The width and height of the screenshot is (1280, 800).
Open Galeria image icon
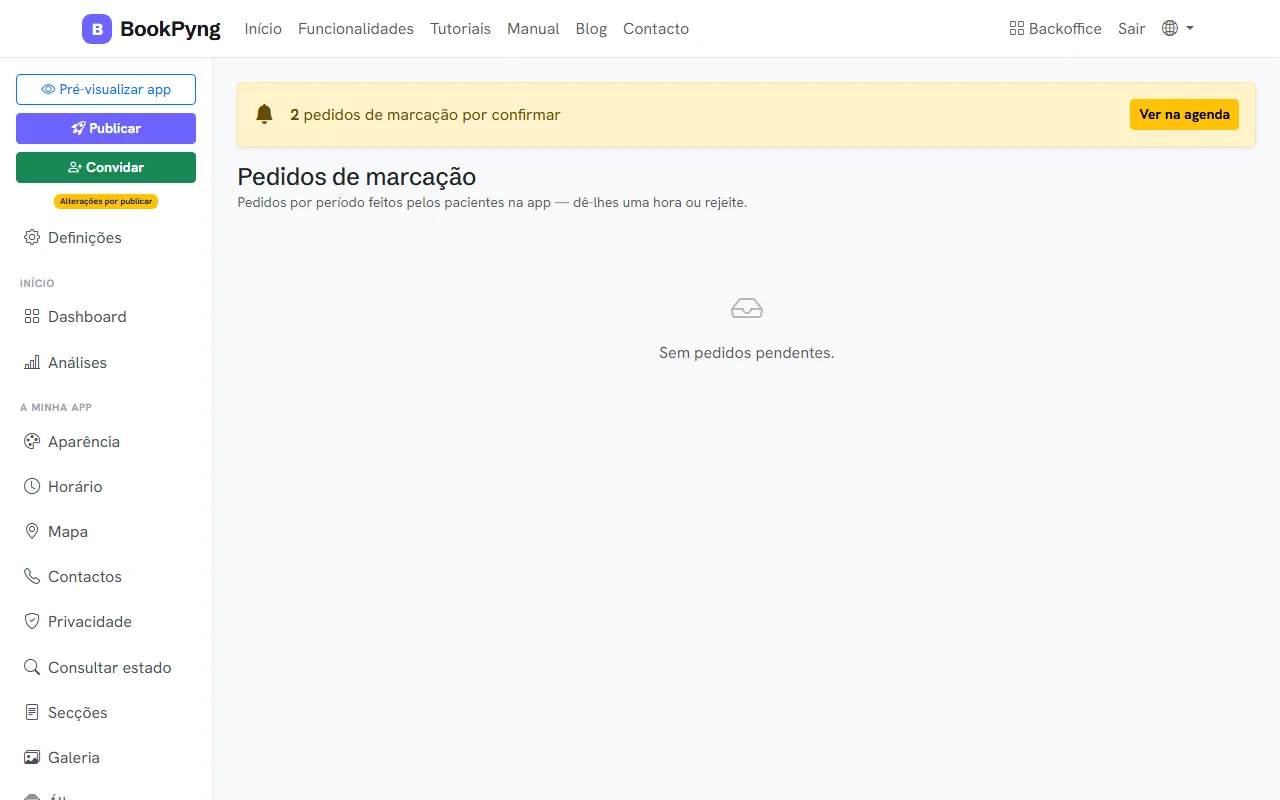[32, 757]
